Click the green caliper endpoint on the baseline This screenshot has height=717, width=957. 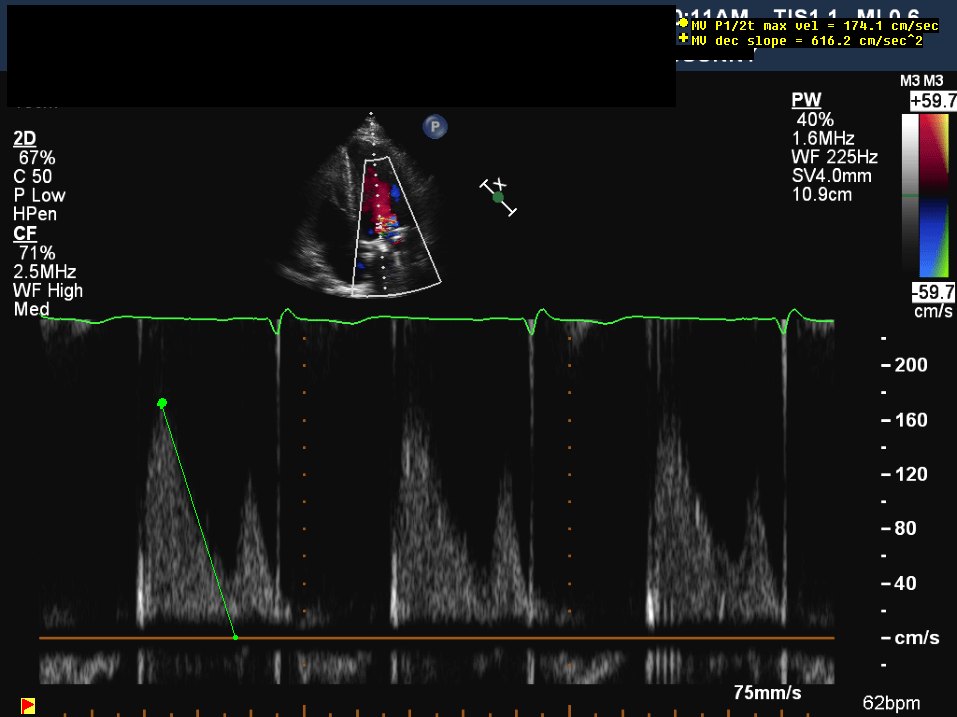(x=235, y=637)
